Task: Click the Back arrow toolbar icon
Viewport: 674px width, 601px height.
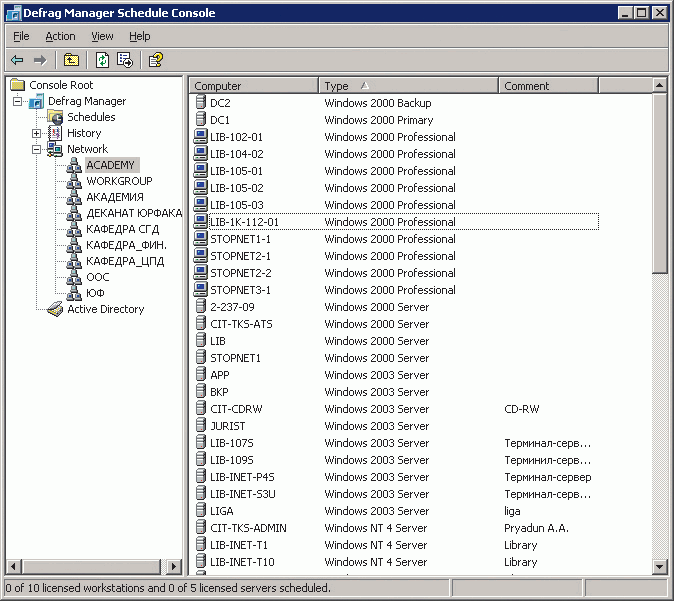Action: tap(17, 60)
